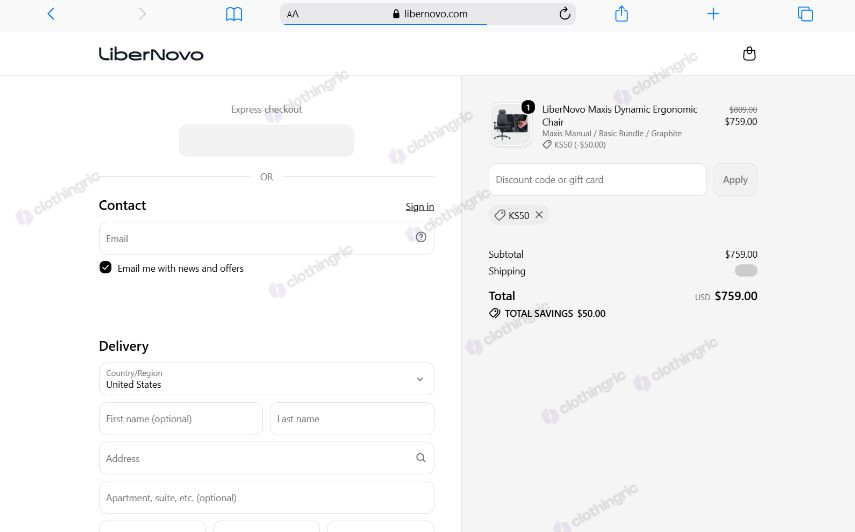Click the Safari forward arrow

coord(142,14)
